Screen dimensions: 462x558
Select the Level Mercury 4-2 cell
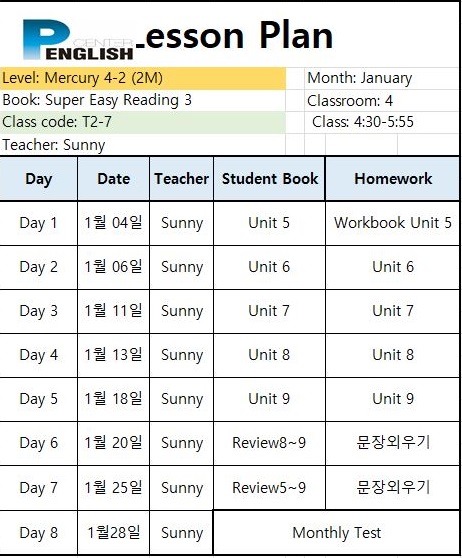pyautogui.click(x=142, y=78)
